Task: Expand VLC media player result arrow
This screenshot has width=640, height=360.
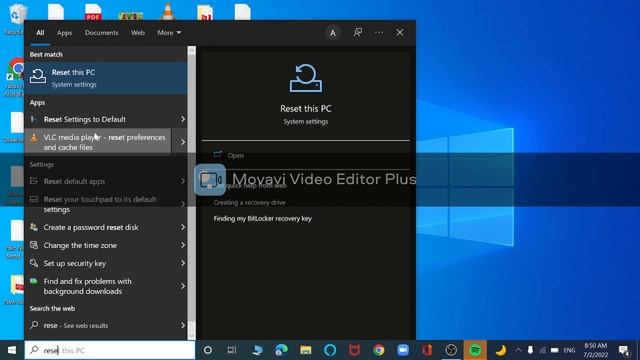Action: coord(183,142)
